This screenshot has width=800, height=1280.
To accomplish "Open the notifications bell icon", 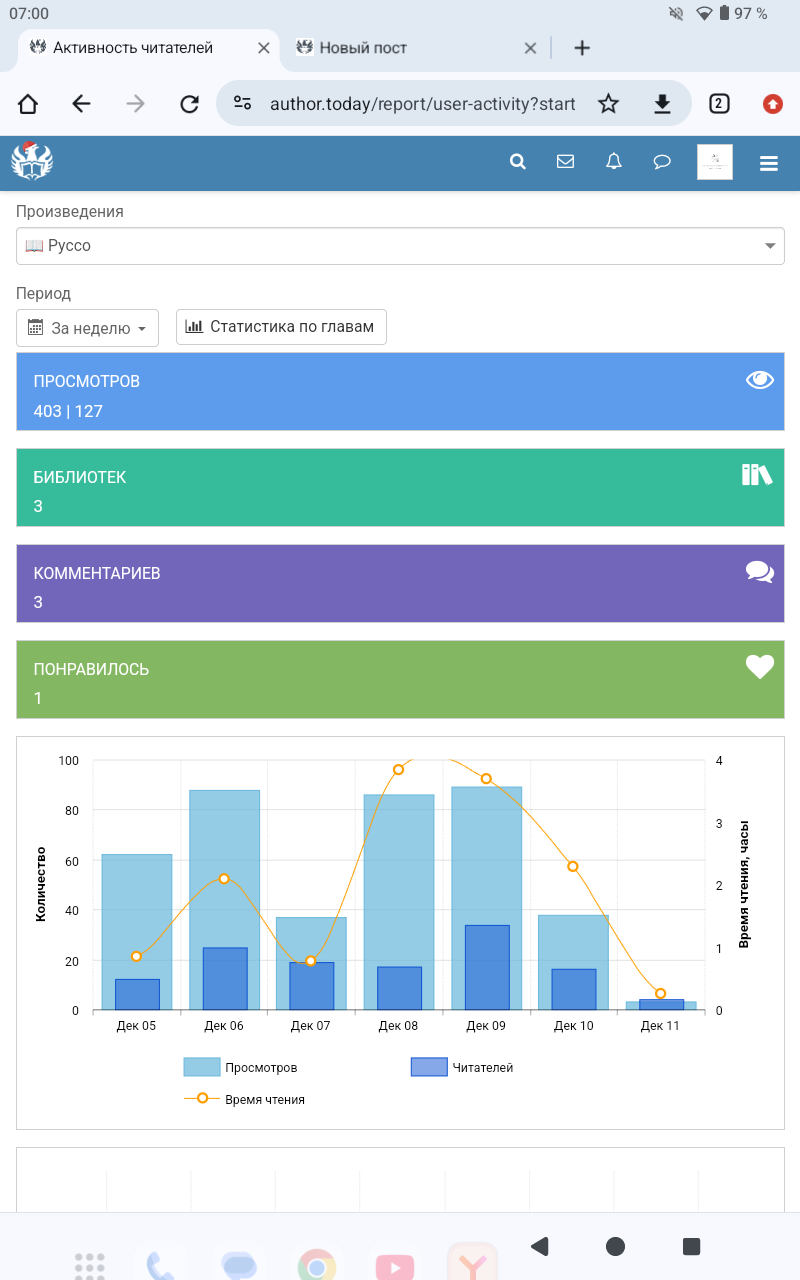I will point(614,162).
